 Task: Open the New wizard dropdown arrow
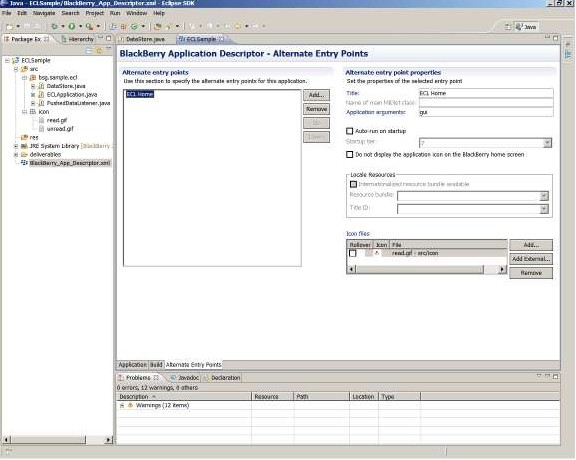click(x=18, y=26)
